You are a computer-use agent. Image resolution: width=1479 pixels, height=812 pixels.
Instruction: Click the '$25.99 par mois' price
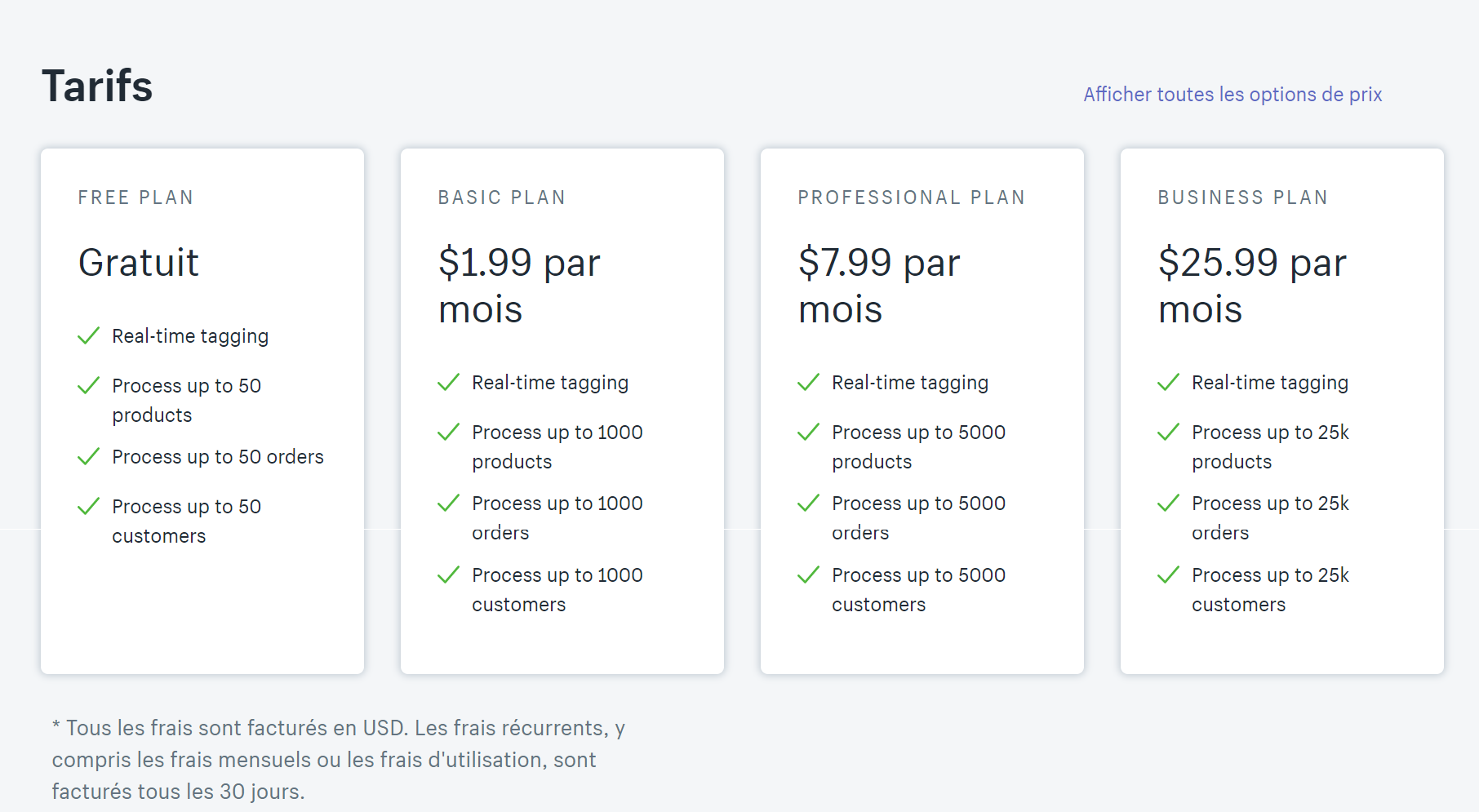(1252, 286)
